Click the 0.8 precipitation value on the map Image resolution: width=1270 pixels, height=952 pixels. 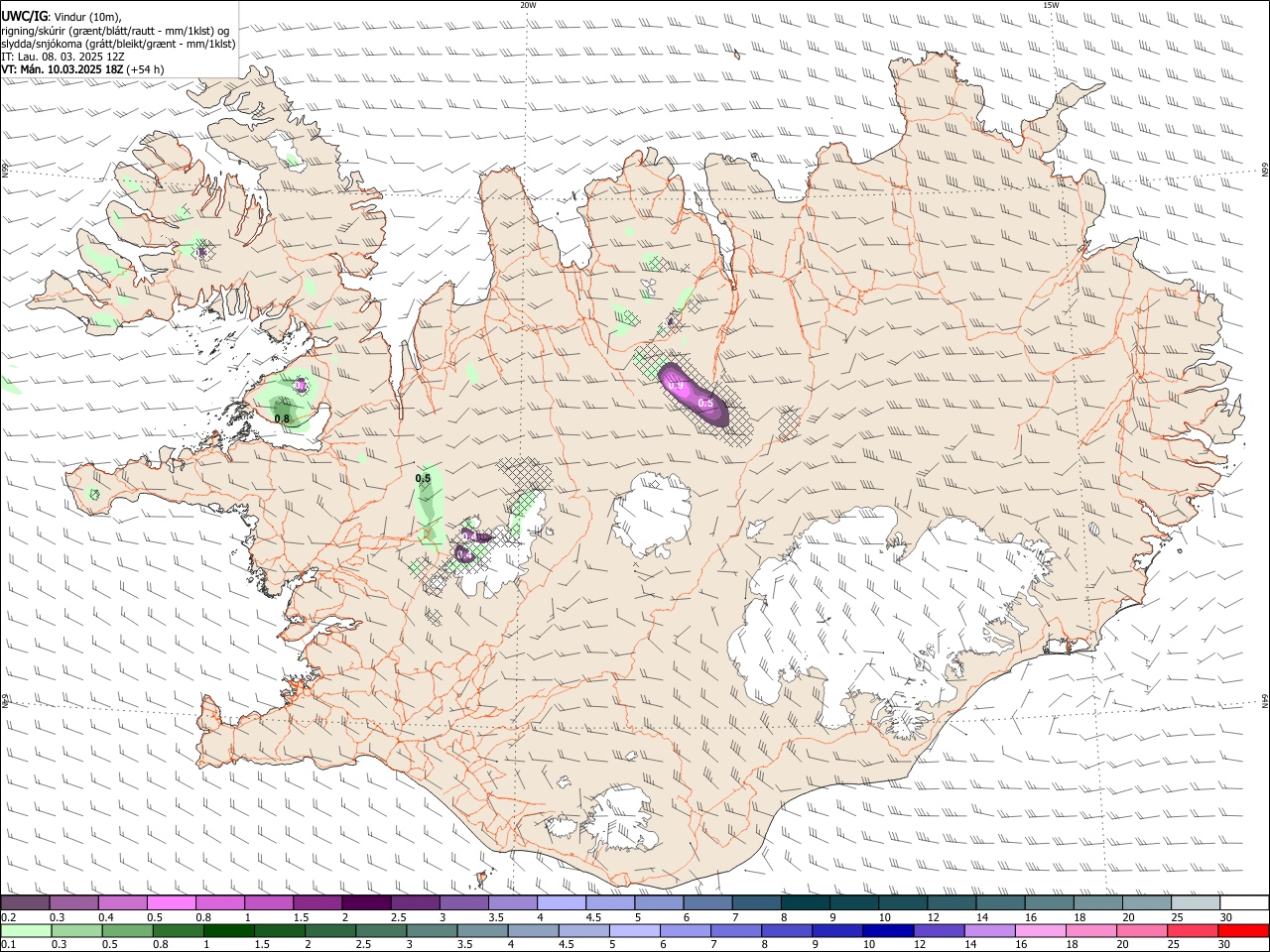tap(282, 419)
